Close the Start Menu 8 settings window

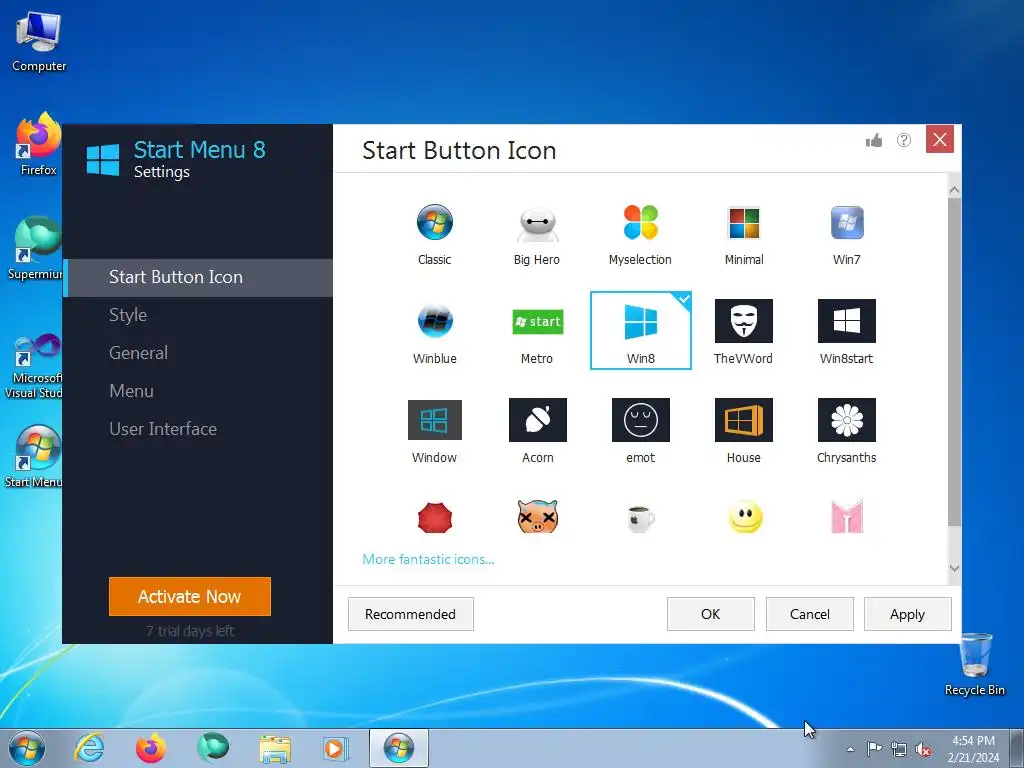[x=940, y=139]
